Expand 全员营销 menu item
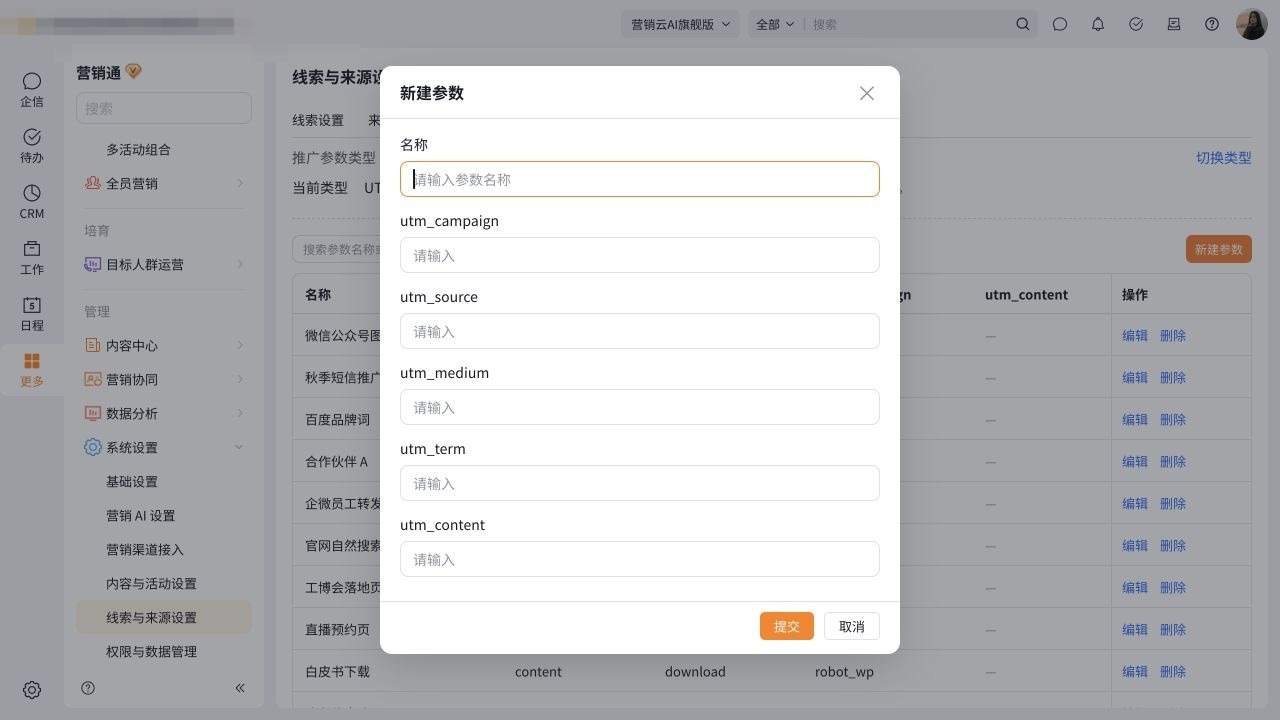1280x720 pixels. 164,183
